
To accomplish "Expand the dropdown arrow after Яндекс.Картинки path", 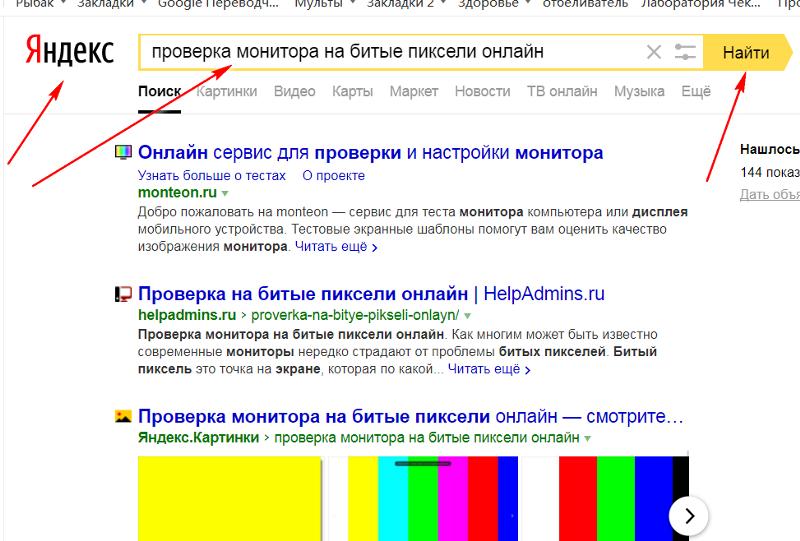I will (x=588, y=438).
